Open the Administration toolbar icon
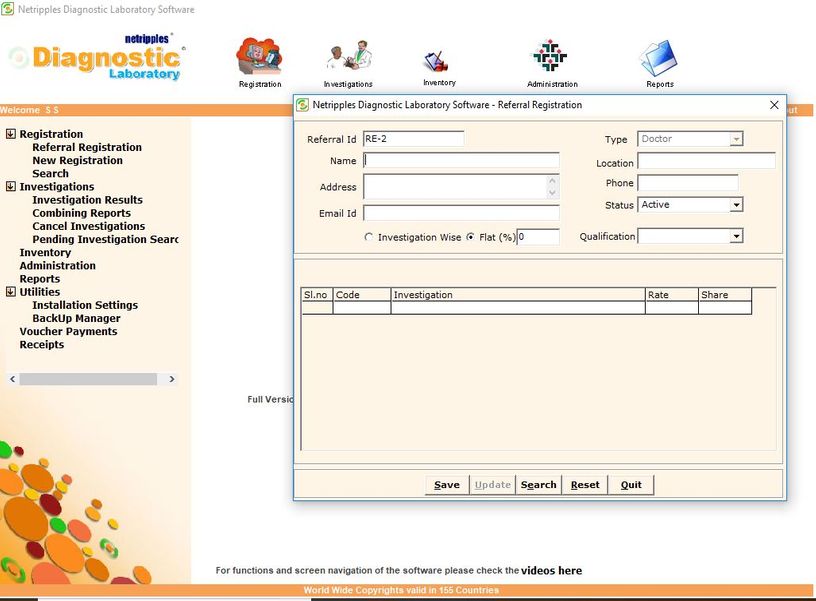 coord(550,55)
